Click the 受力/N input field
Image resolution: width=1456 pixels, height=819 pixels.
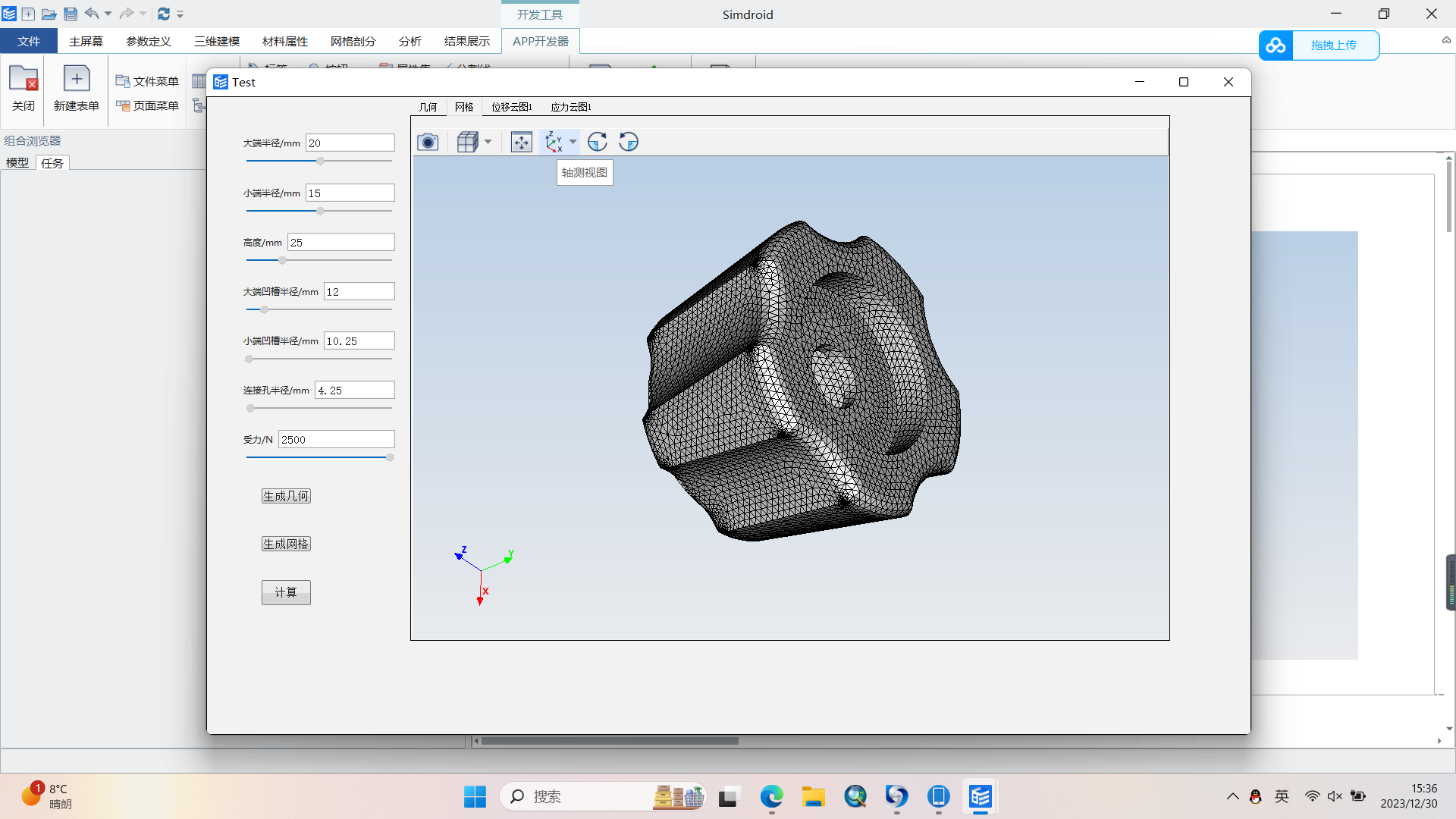pyautogui.click(x=336, y=439)
